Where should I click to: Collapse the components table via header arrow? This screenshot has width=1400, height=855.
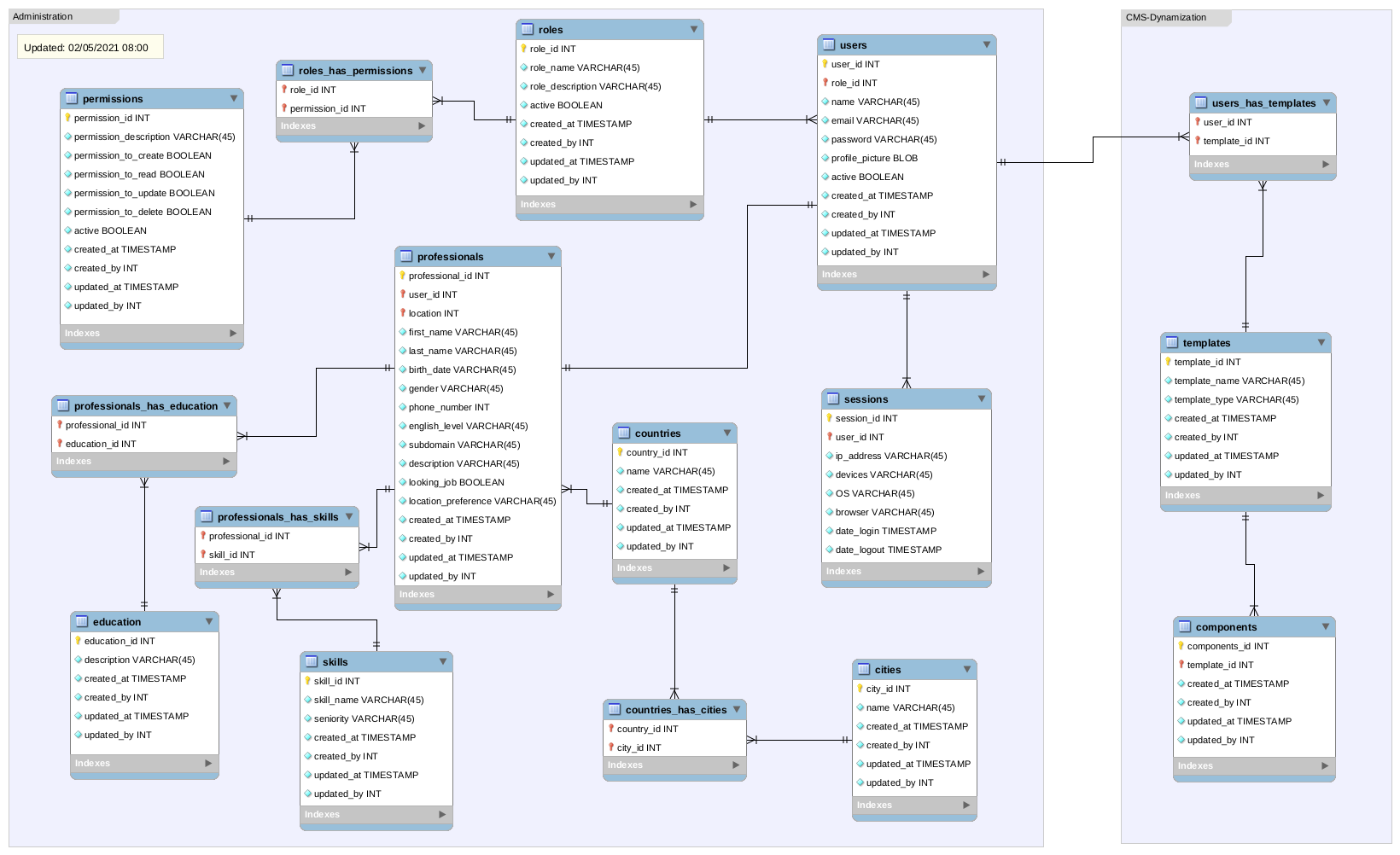click(1326, 627)
